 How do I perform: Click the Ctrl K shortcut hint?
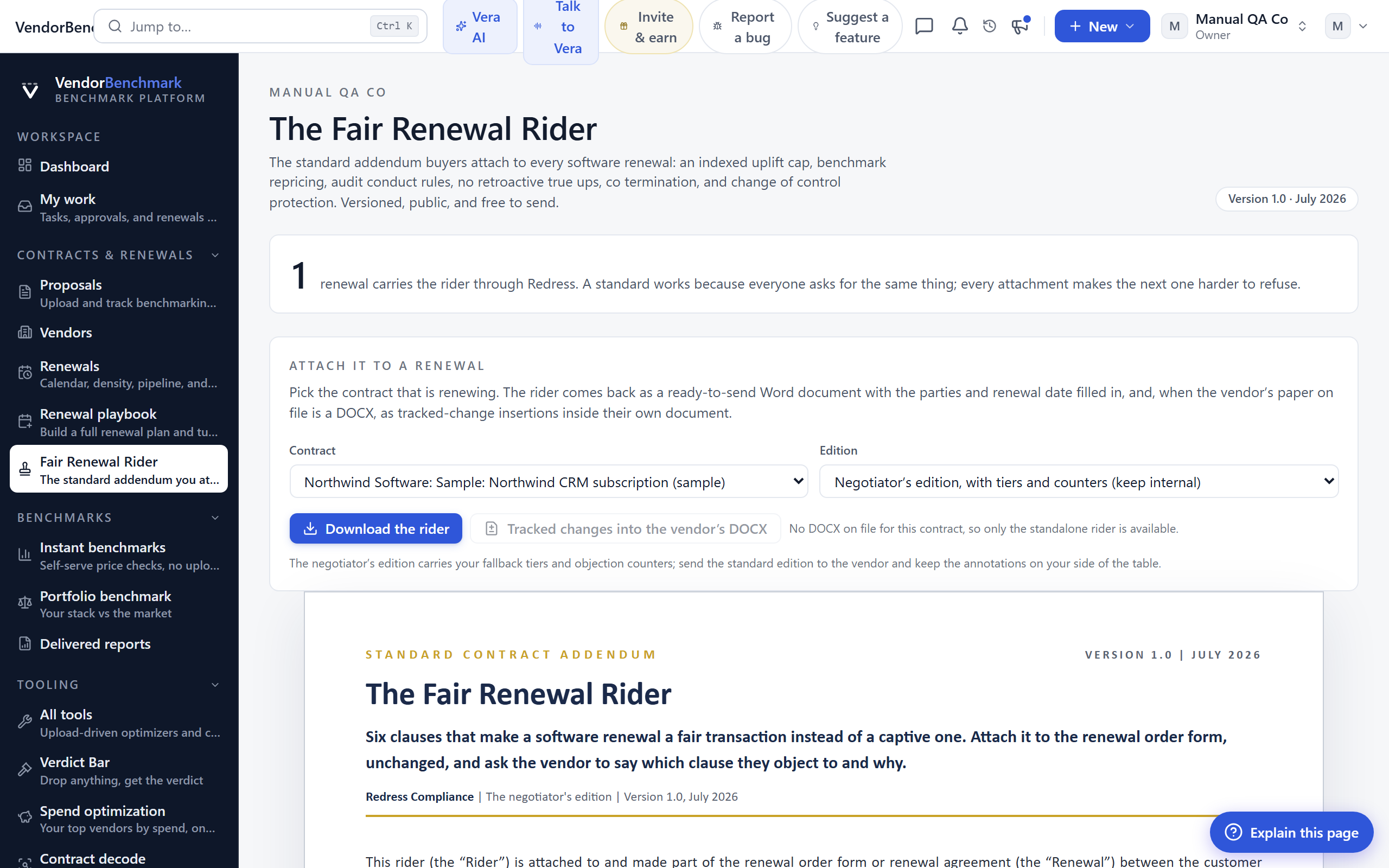[x=394, y=26]
